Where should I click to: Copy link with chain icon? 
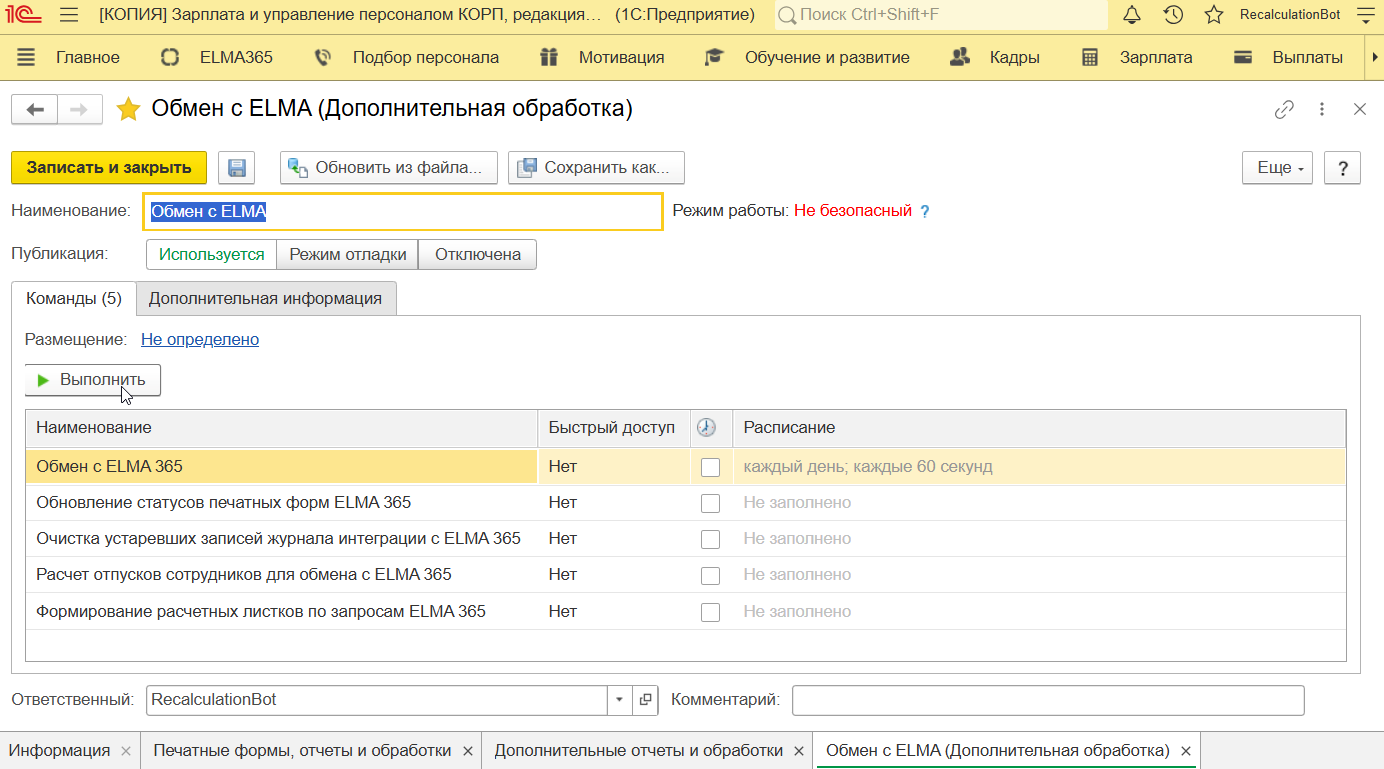pos(1284,110)
